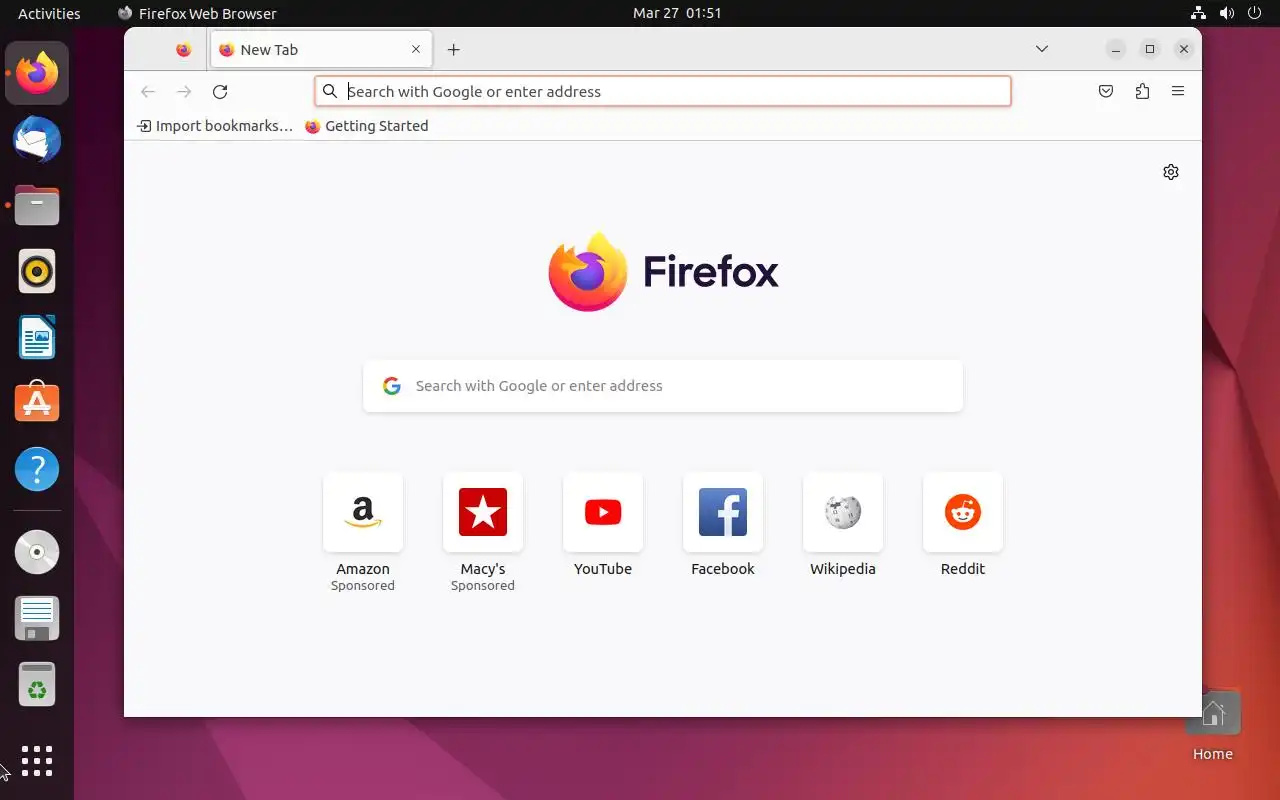Focus the address bar at top
The height and width of the screenshot is (800, 1280).
(663, 91)
